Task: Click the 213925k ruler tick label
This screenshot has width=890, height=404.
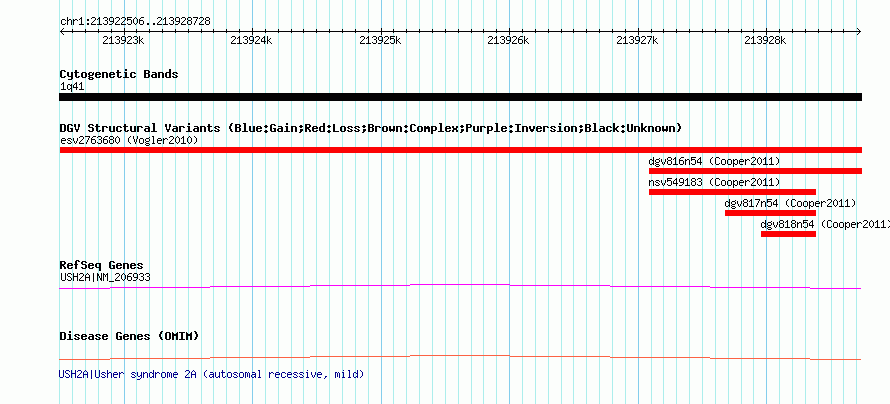Action: pyautogui.click(x=380, y=40)
